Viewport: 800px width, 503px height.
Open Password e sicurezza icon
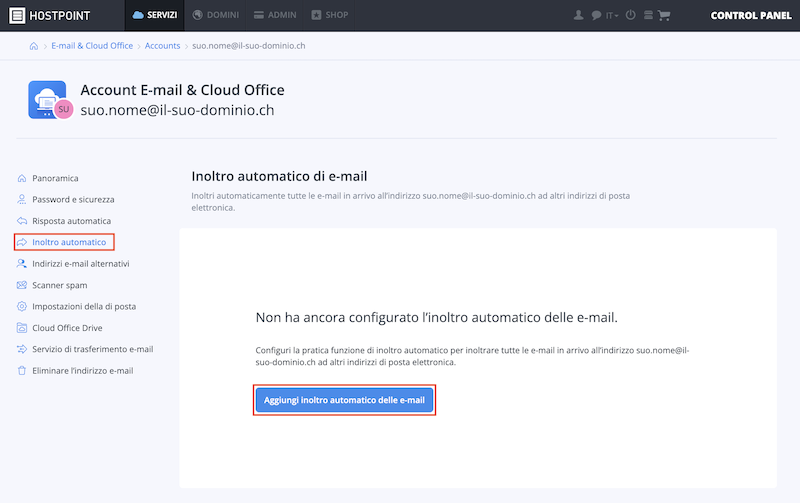point(21,199)
